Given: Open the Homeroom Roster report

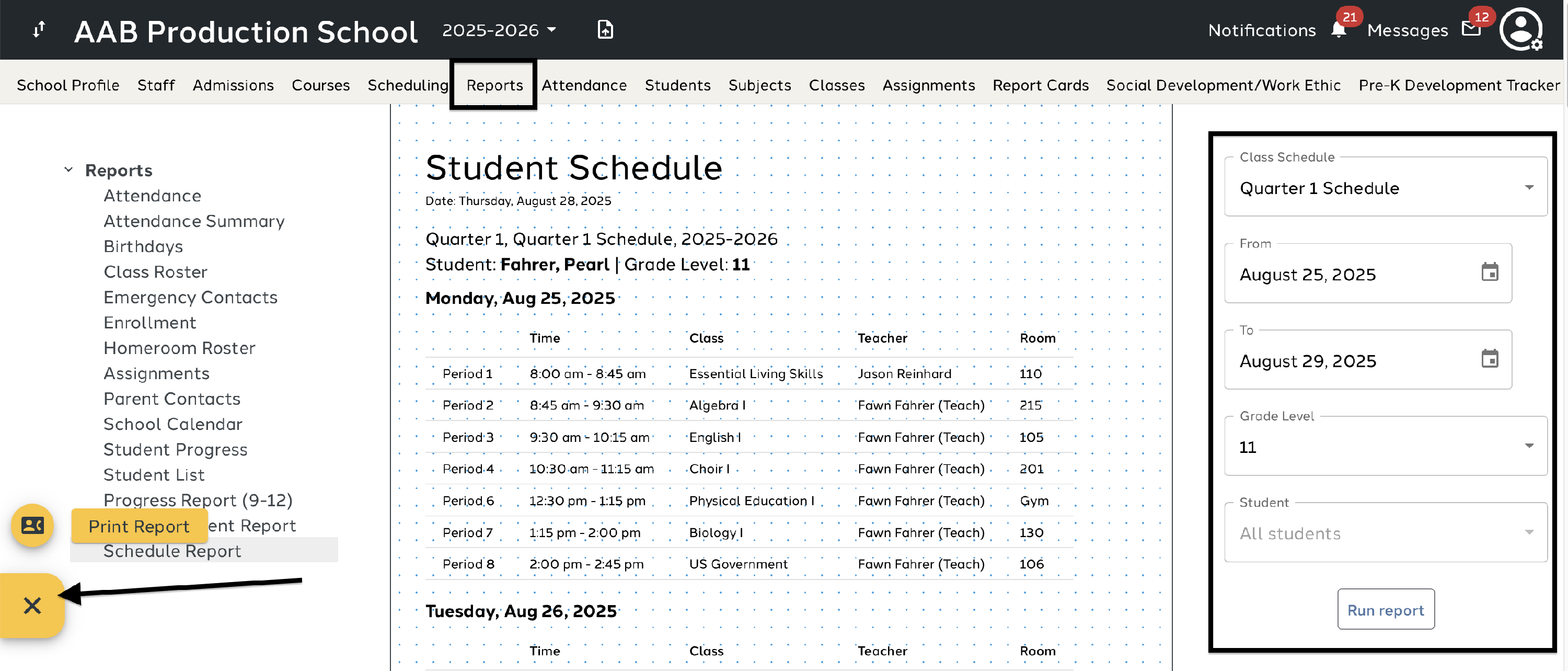Looking at the screenshot, I should [179, 348].
